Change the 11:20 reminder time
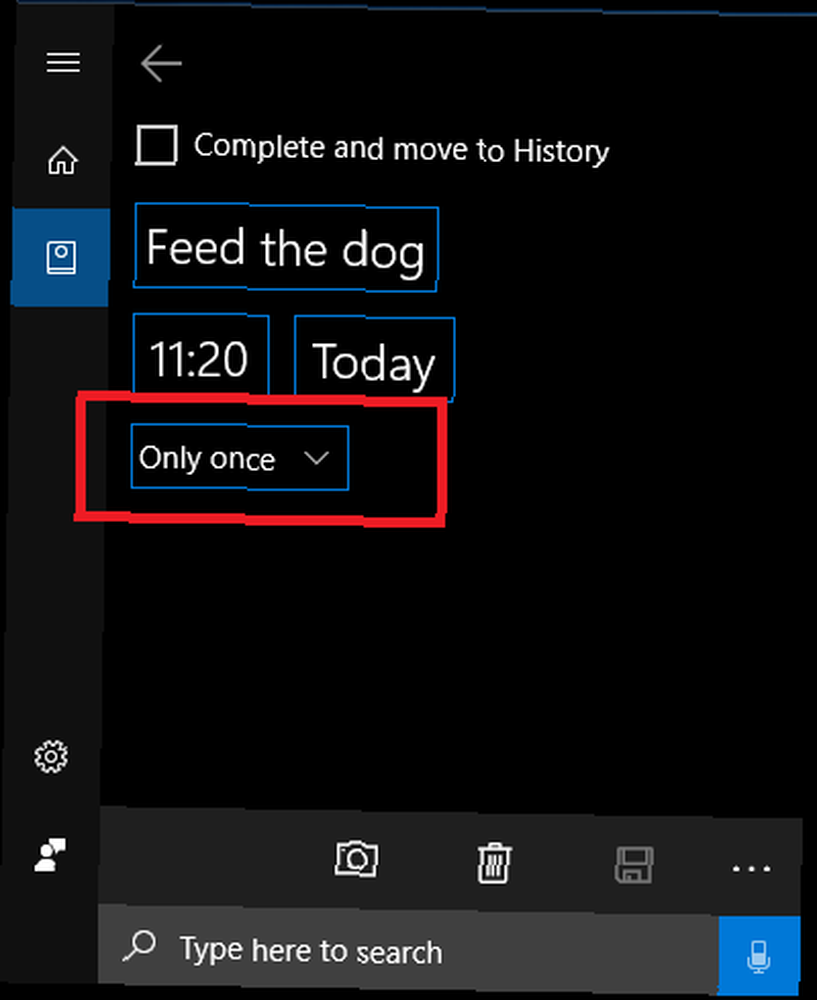 pos(201,357)
